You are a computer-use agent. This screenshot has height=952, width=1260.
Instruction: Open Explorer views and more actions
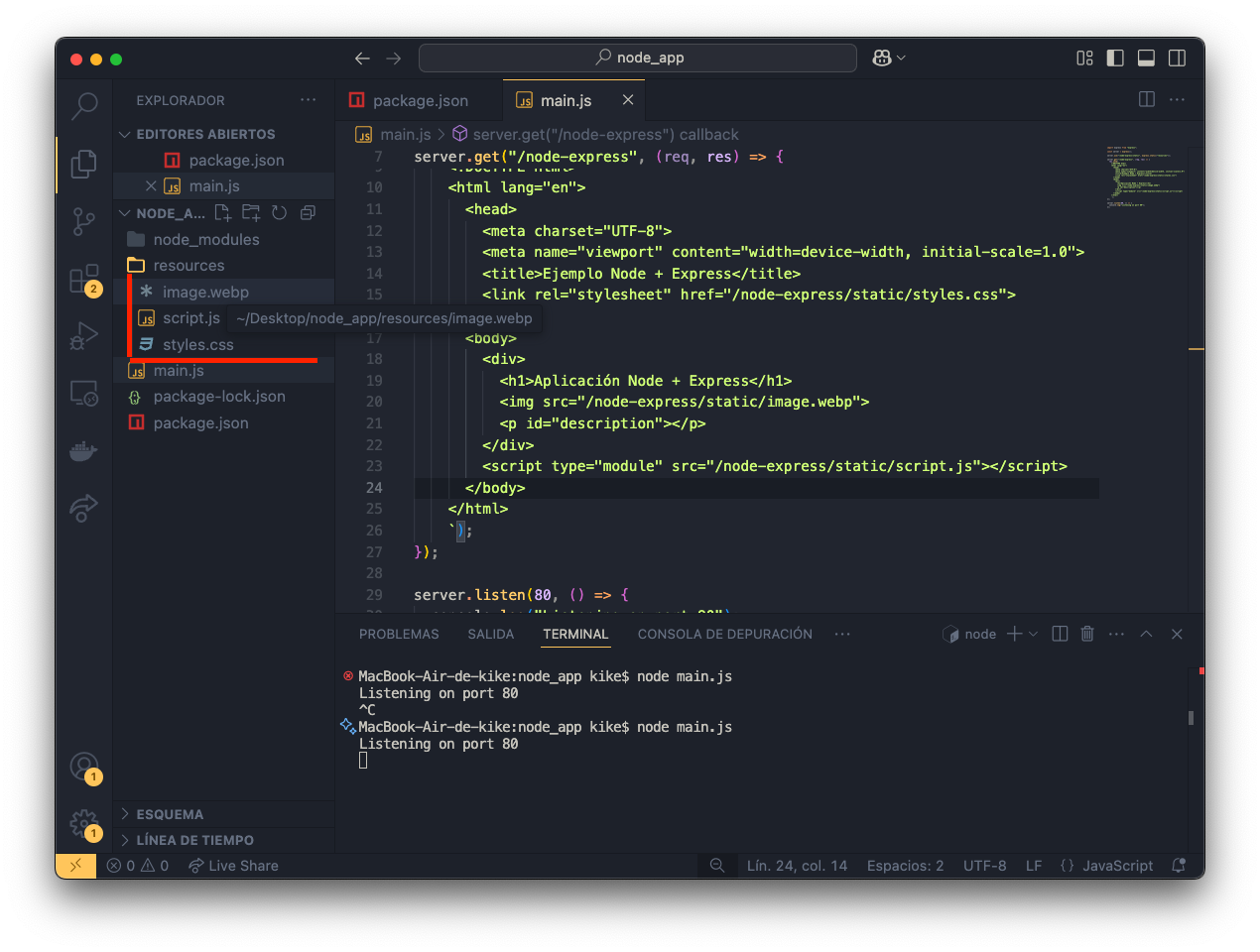[x=309, y=100]
